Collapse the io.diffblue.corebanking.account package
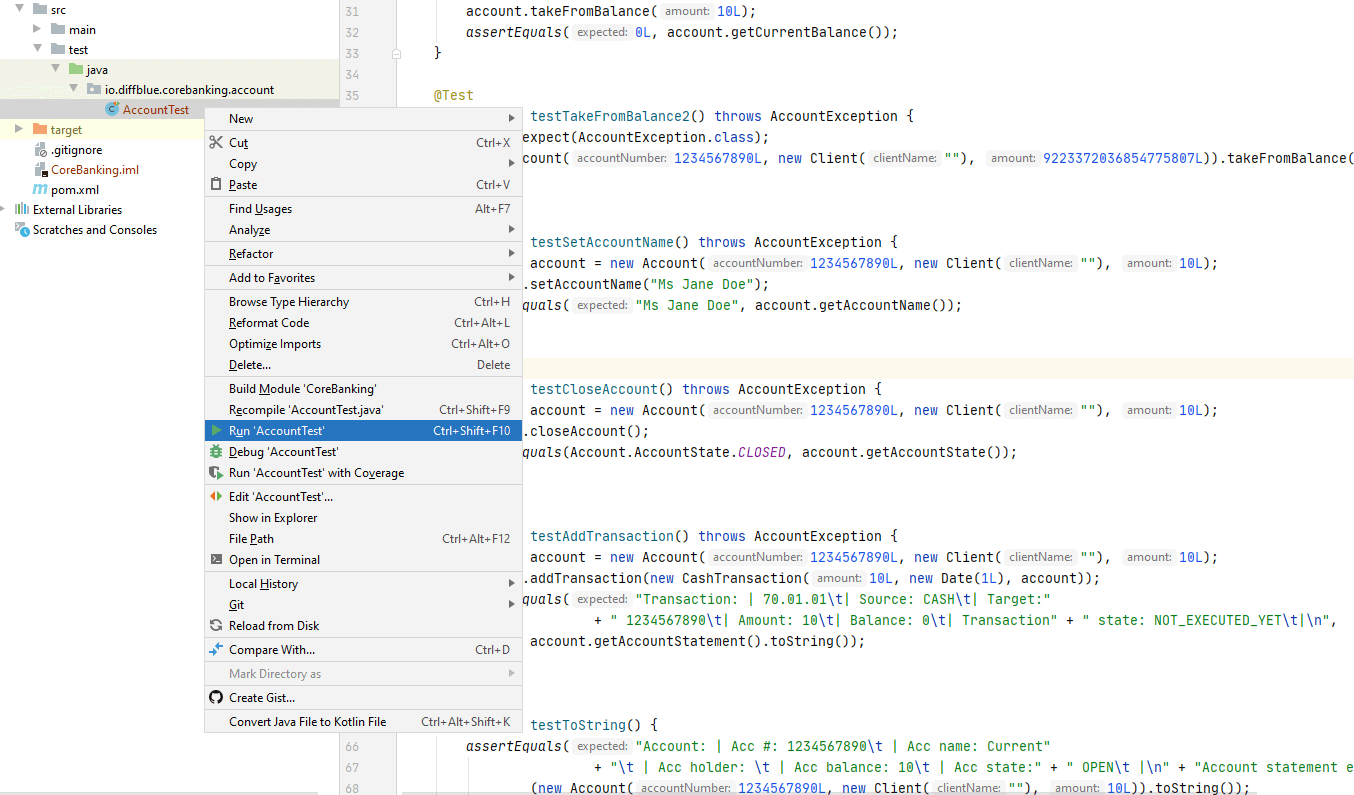This screenshot has height=795, width=1354. [74, 90]
